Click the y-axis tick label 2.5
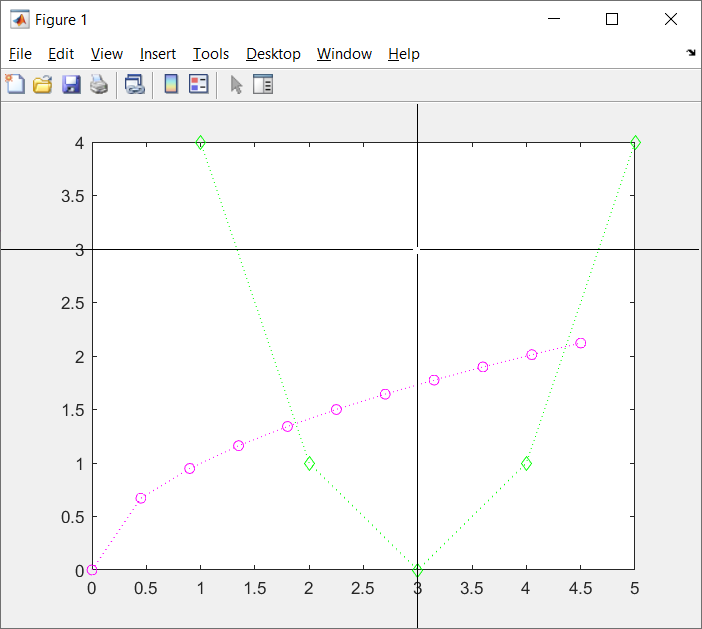This screenshot has height=629, width=702. 73,303
